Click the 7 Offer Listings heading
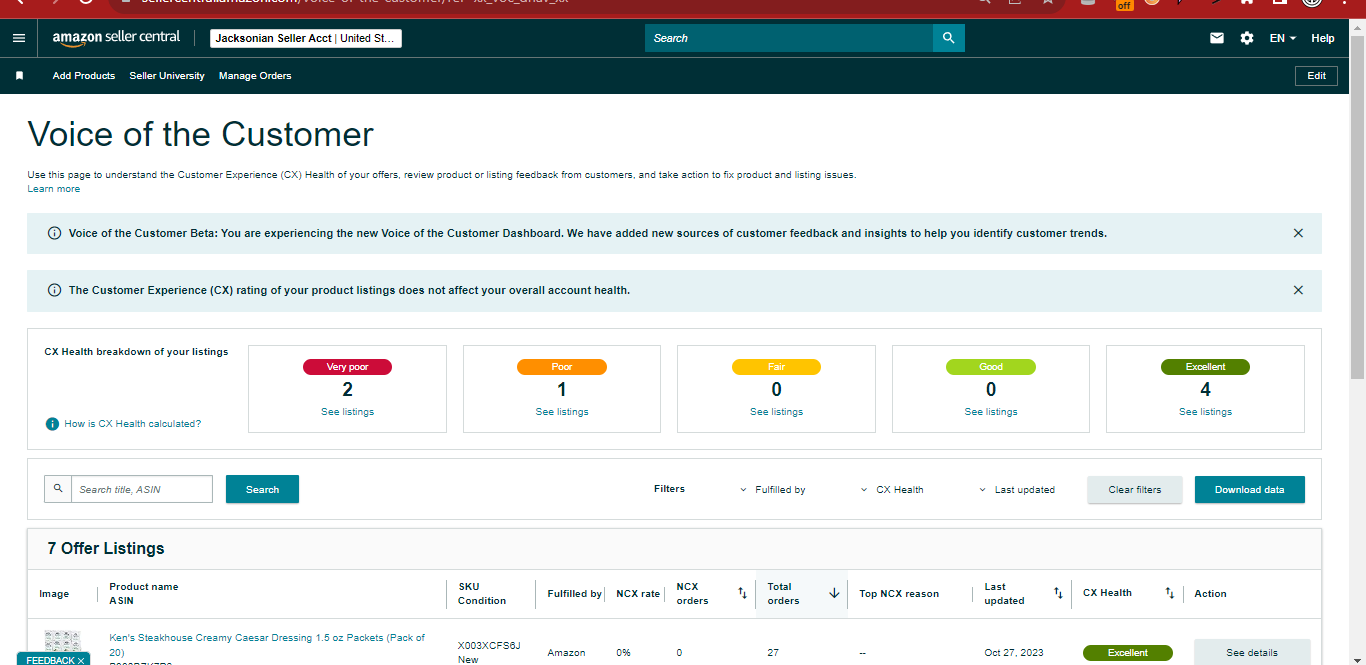Screen dimensions: 1366x665 tap(106, 548)
